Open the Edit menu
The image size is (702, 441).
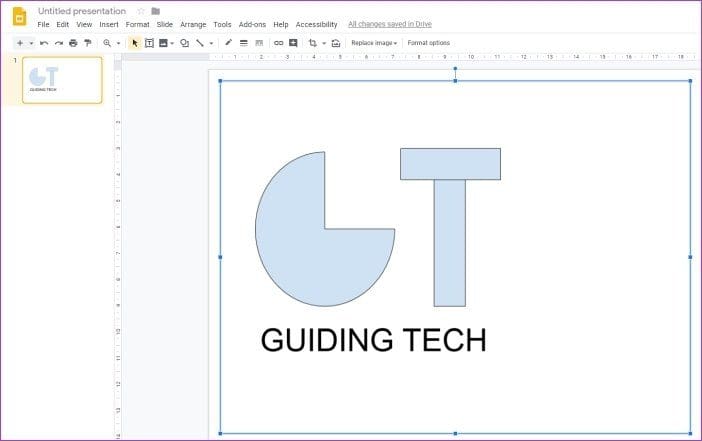63,25
